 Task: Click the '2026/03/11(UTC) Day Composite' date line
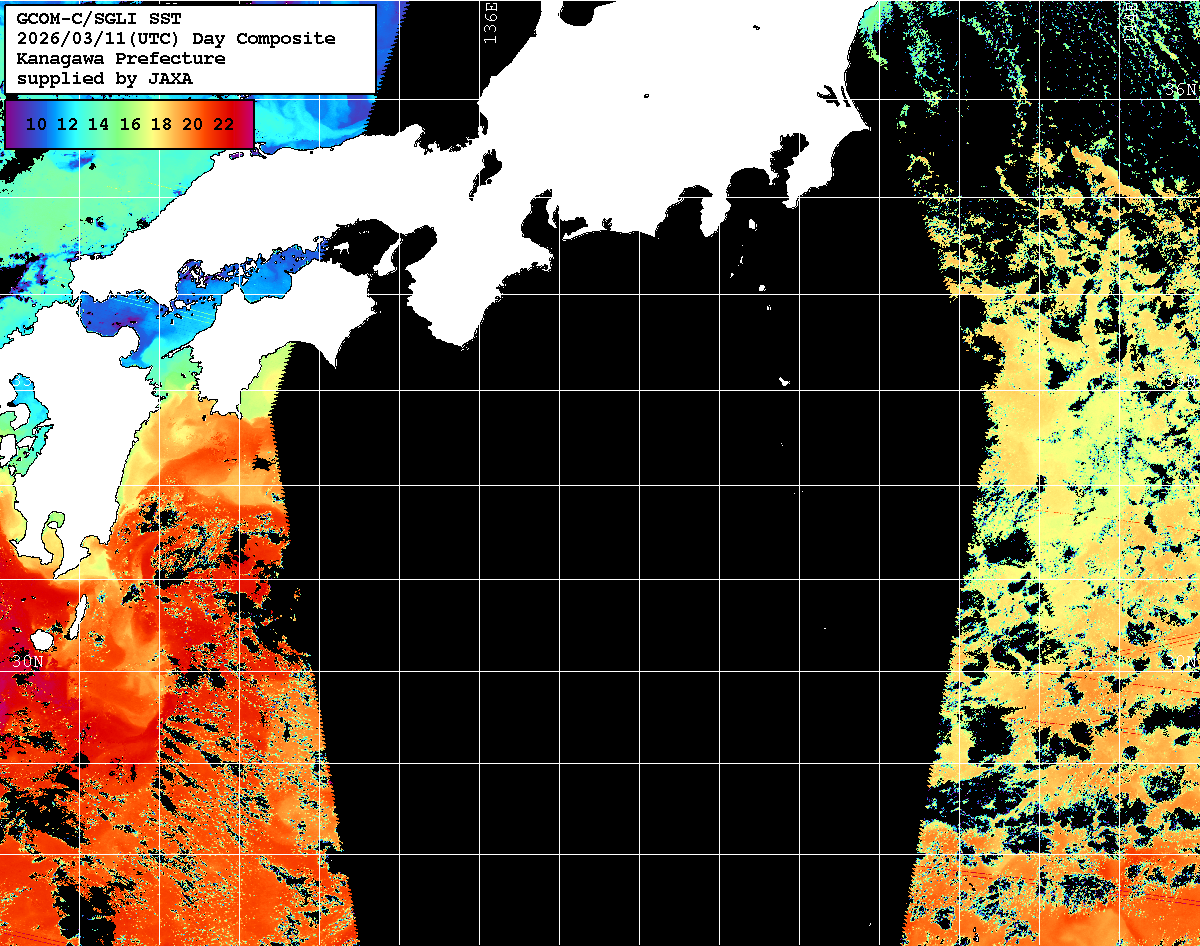pyautogui.click(x=176, y=39)
